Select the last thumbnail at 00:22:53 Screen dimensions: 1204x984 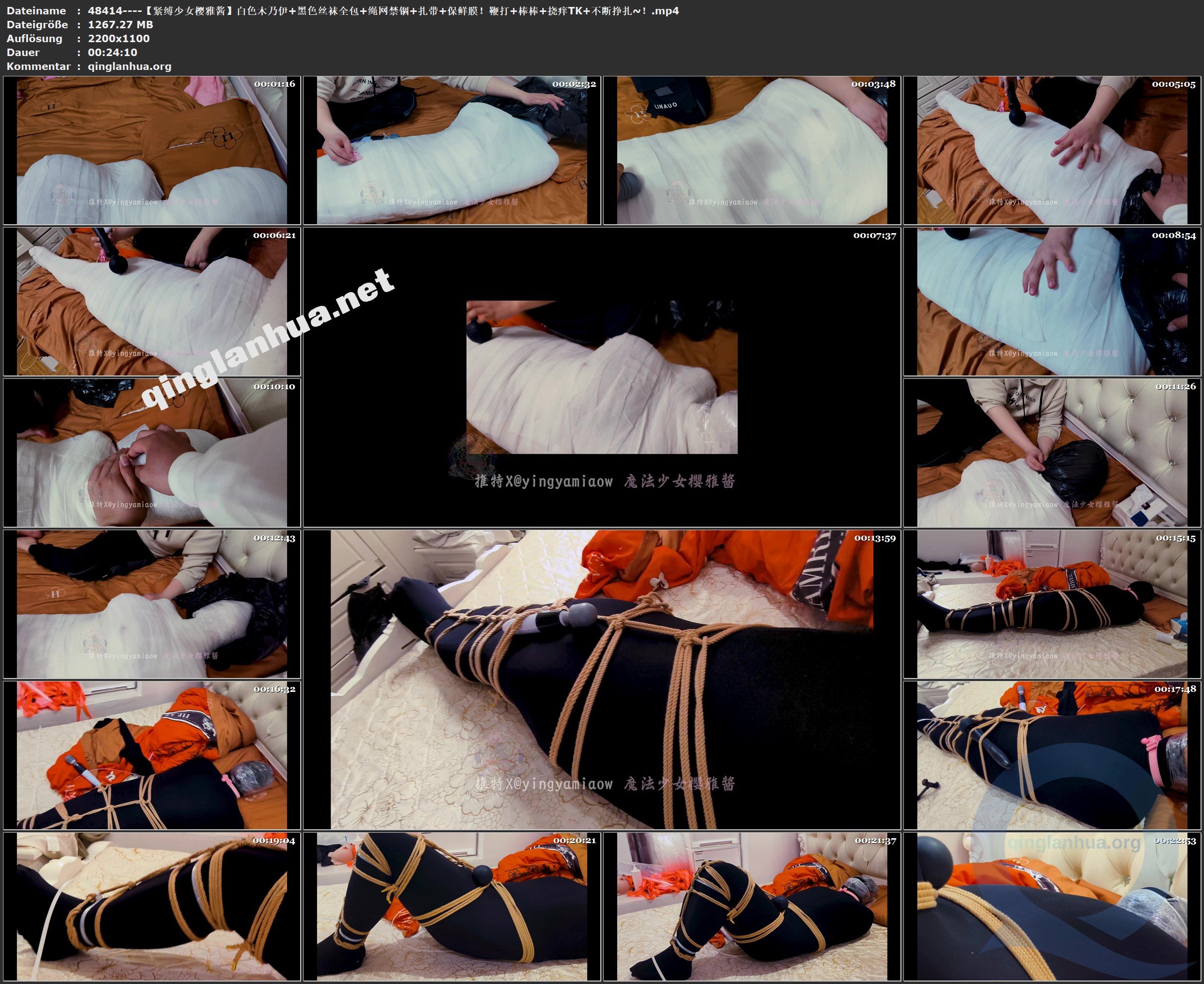[x=1052, y=906]
